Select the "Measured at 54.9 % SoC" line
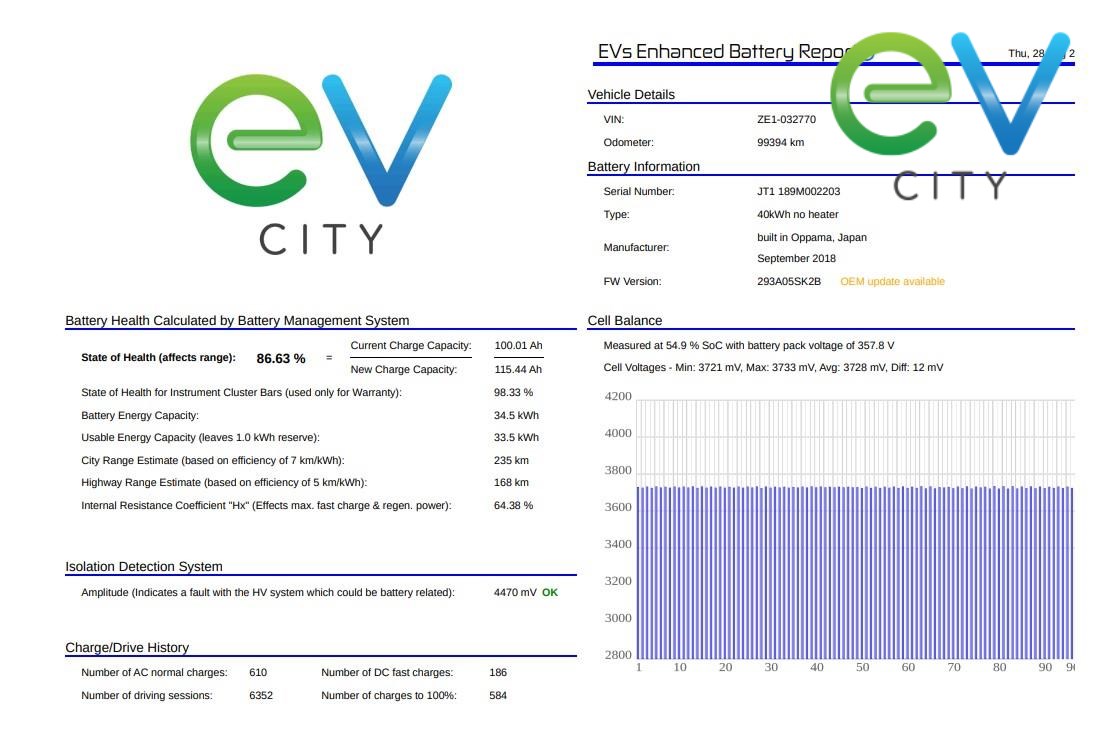The height and width of the screenshot is (752, 1102). (x=748, y=346)
